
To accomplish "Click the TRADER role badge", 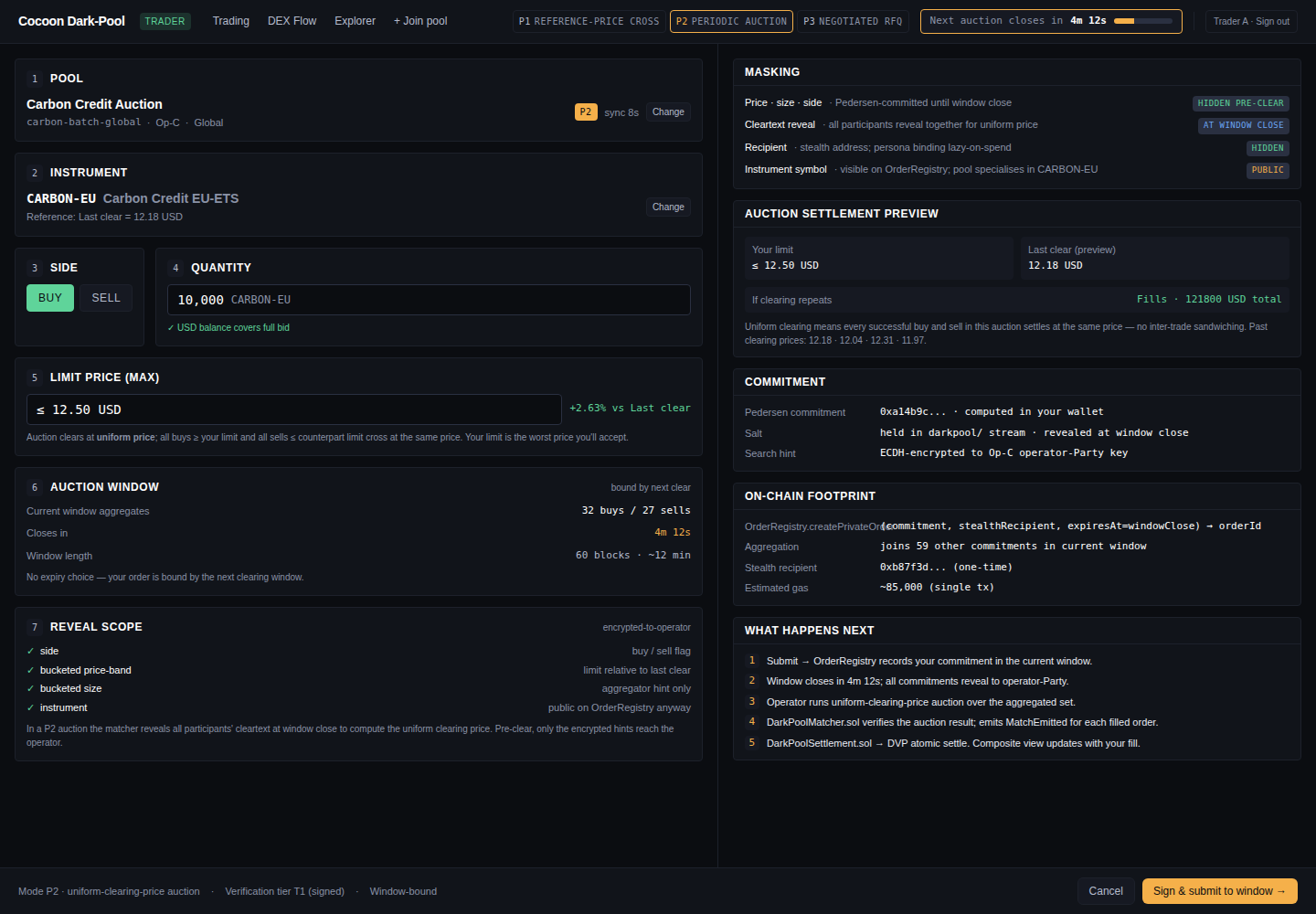I will click(x=164, y=21).
